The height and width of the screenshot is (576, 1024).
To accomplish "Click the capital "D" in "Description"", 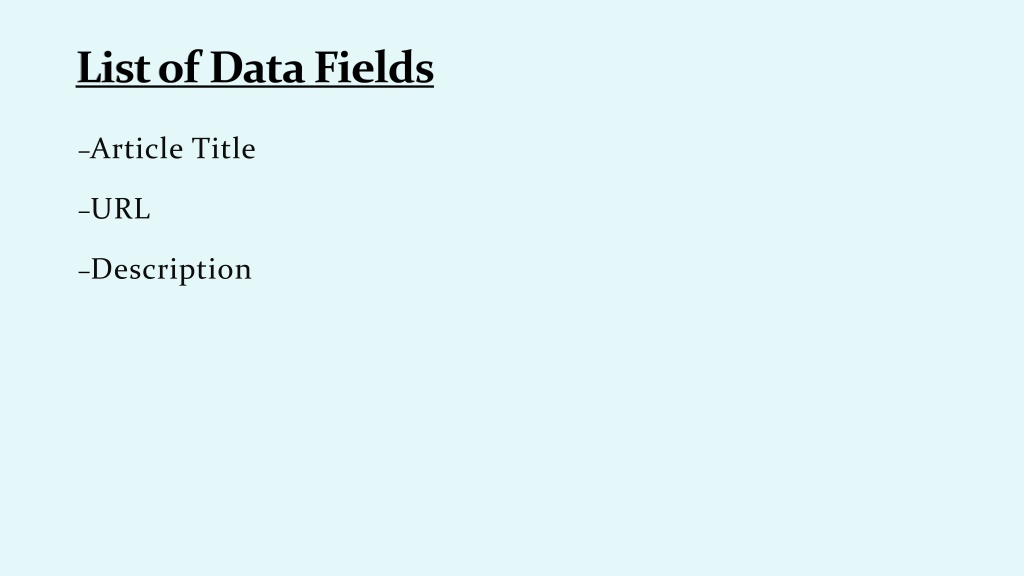I will coord(101,269).
